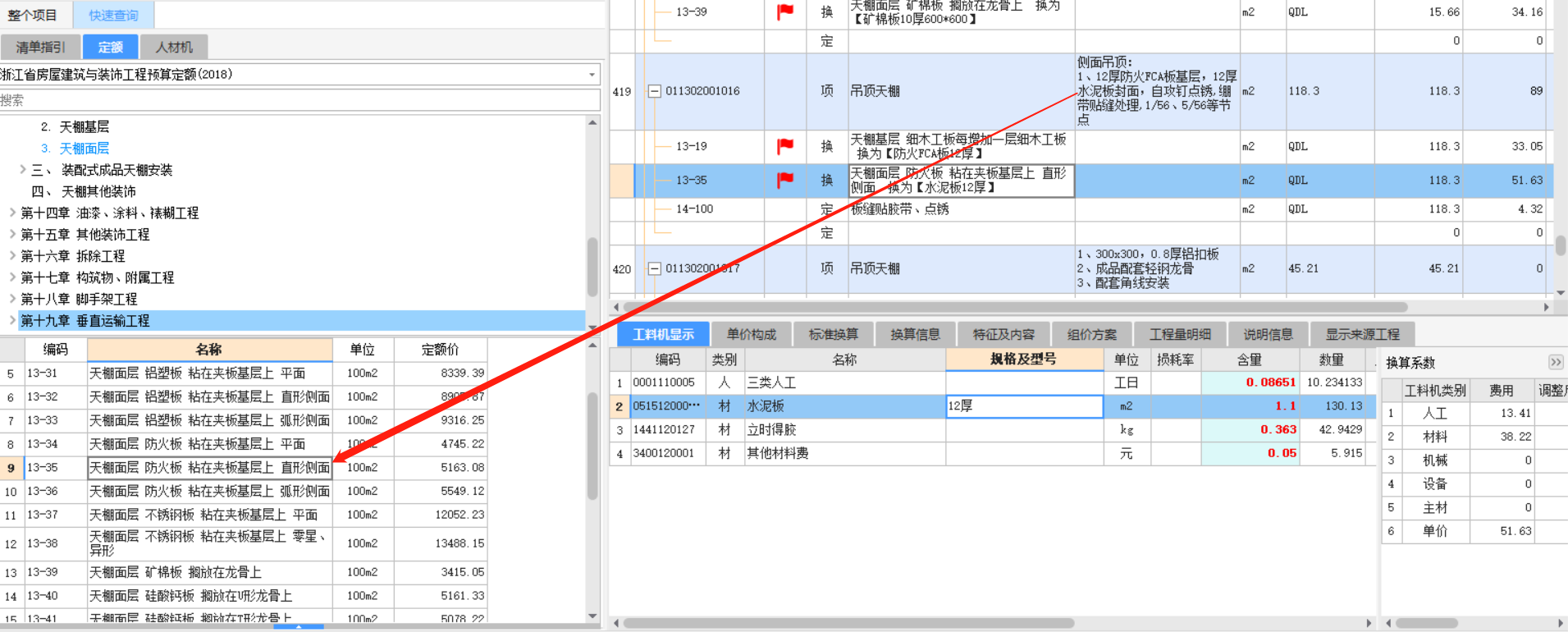Select tree item 天棚基层

pyautogui.click(x=84, y=126)
